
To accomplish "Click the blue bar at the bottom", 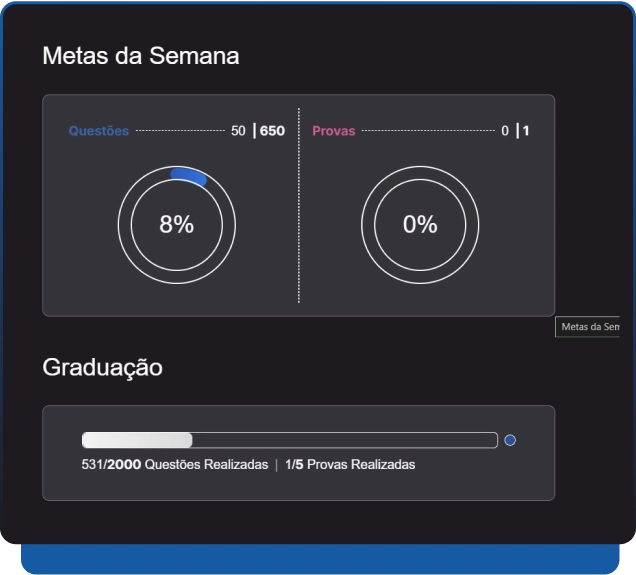I will click(318, 560).
